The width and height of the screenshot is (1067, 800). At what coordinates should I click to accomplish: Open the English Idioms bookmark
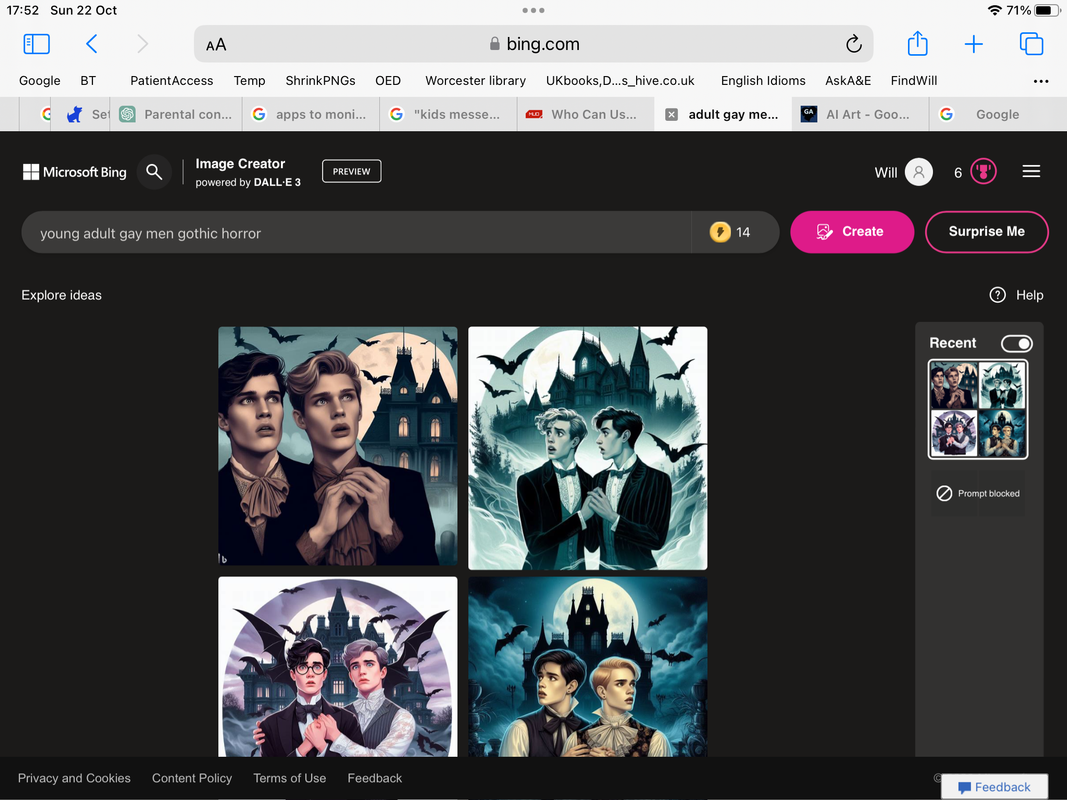[763, 80]
